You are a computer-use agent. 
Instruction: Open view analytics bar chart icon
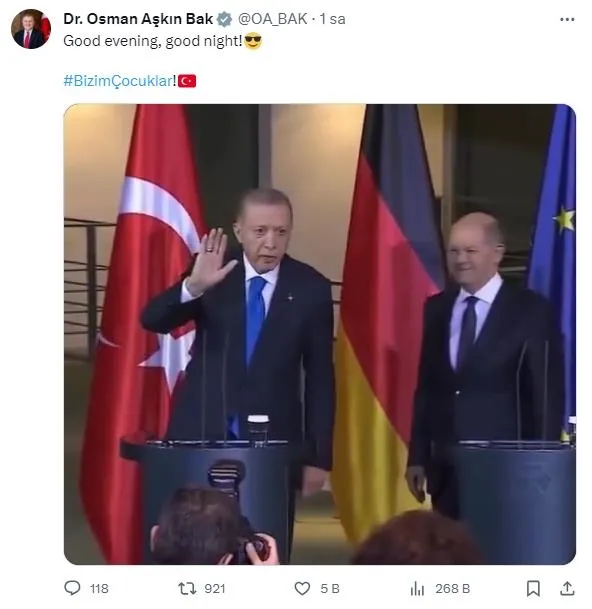418,588
